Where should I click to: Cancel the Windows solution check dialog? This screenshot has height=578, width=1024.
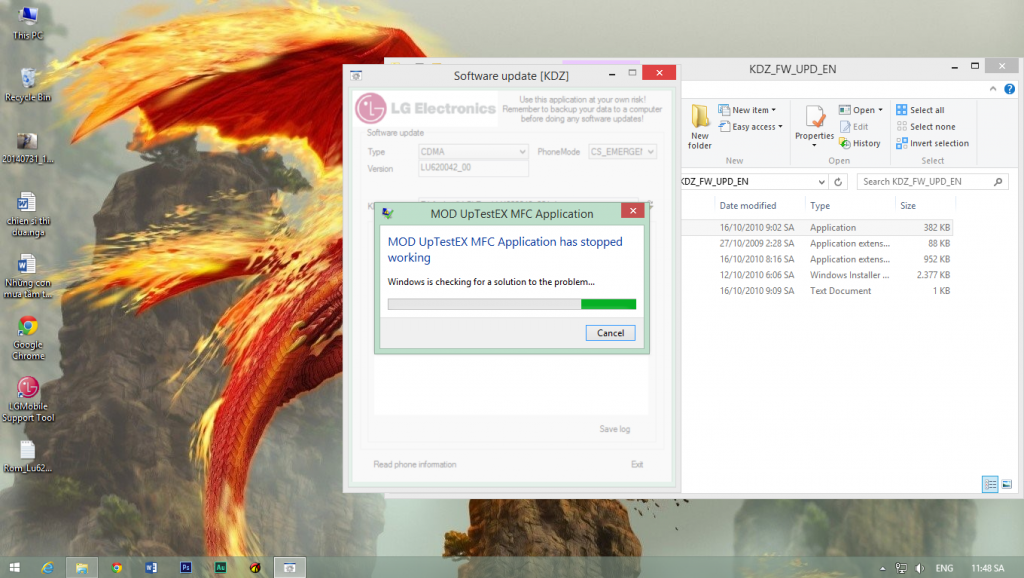tap(610, 333)
